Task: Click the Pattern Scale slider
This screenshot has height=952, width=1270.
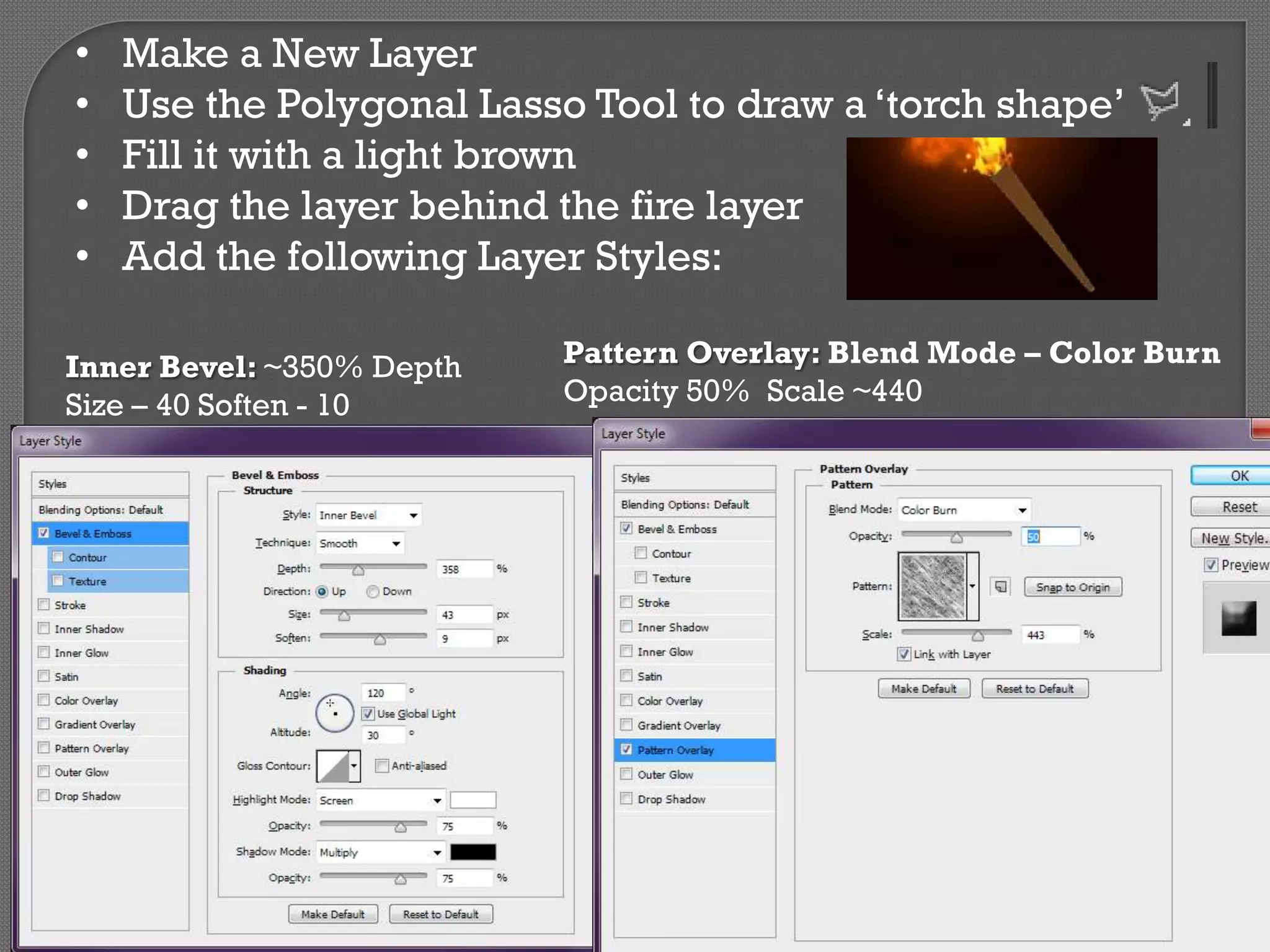Action: click(956, 633)
